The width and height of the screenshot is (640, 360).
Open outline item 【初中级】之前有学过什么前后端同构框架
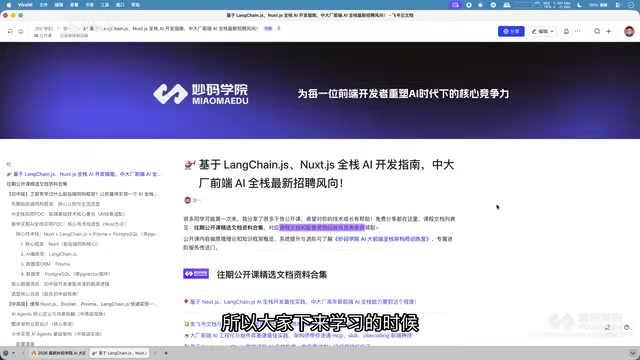coord(82,194)
